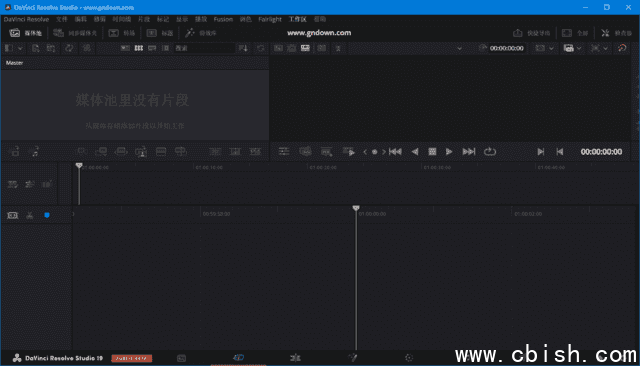
Task: Click the Place on Top edit icon
Action: pos(161,152)
